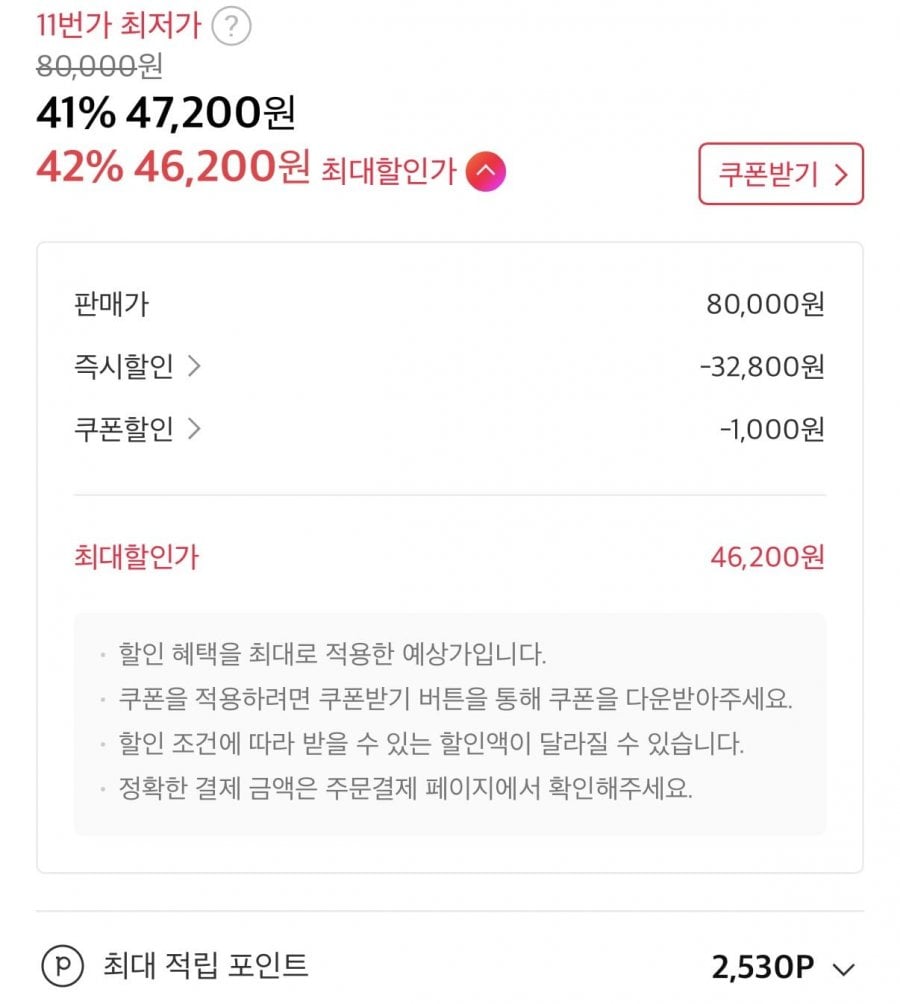Select the red 42% 46,200원 price
Viewport: 900px width, 1004px height.
click(x=173, y=168)
